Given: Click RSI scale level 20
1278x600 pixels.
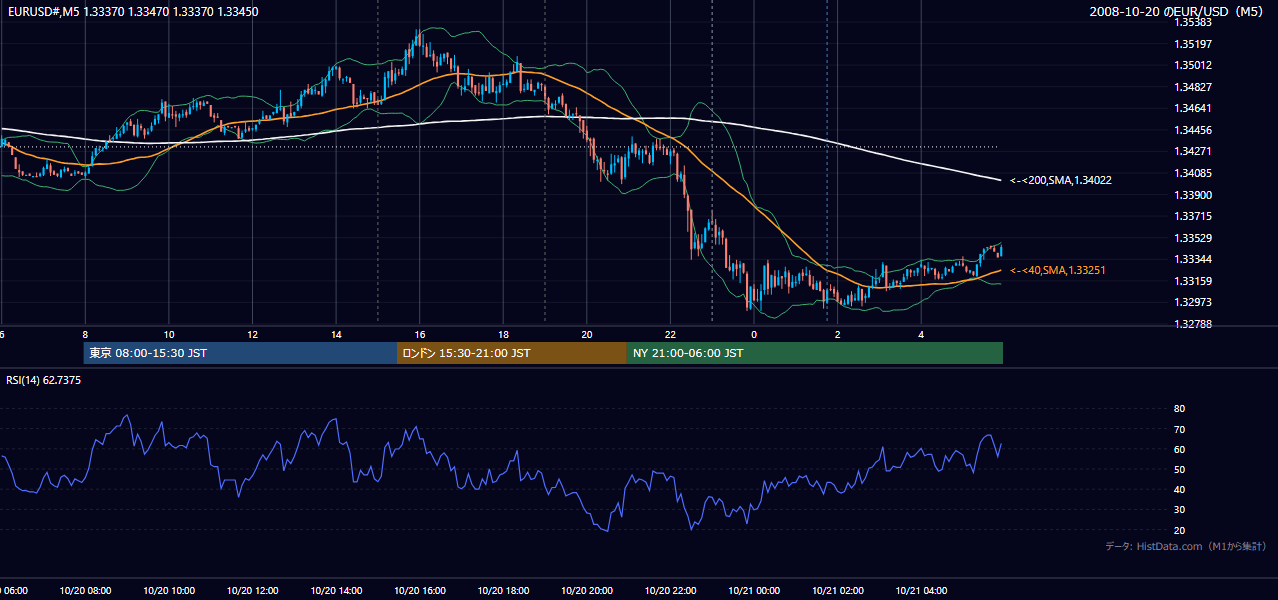Looking at the screenshot, I should pyautogui.click(x=1179, y=531).
